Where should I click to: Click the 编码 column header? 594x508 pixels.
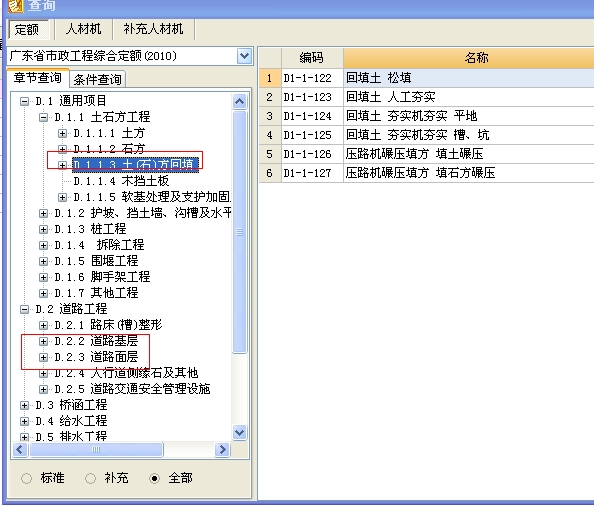point(312,58)
